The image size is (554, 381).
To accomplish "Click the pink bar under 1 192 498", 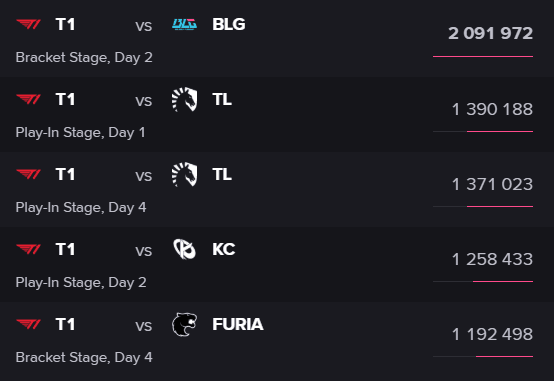I will pyautogui.click(x=505, y=356).
